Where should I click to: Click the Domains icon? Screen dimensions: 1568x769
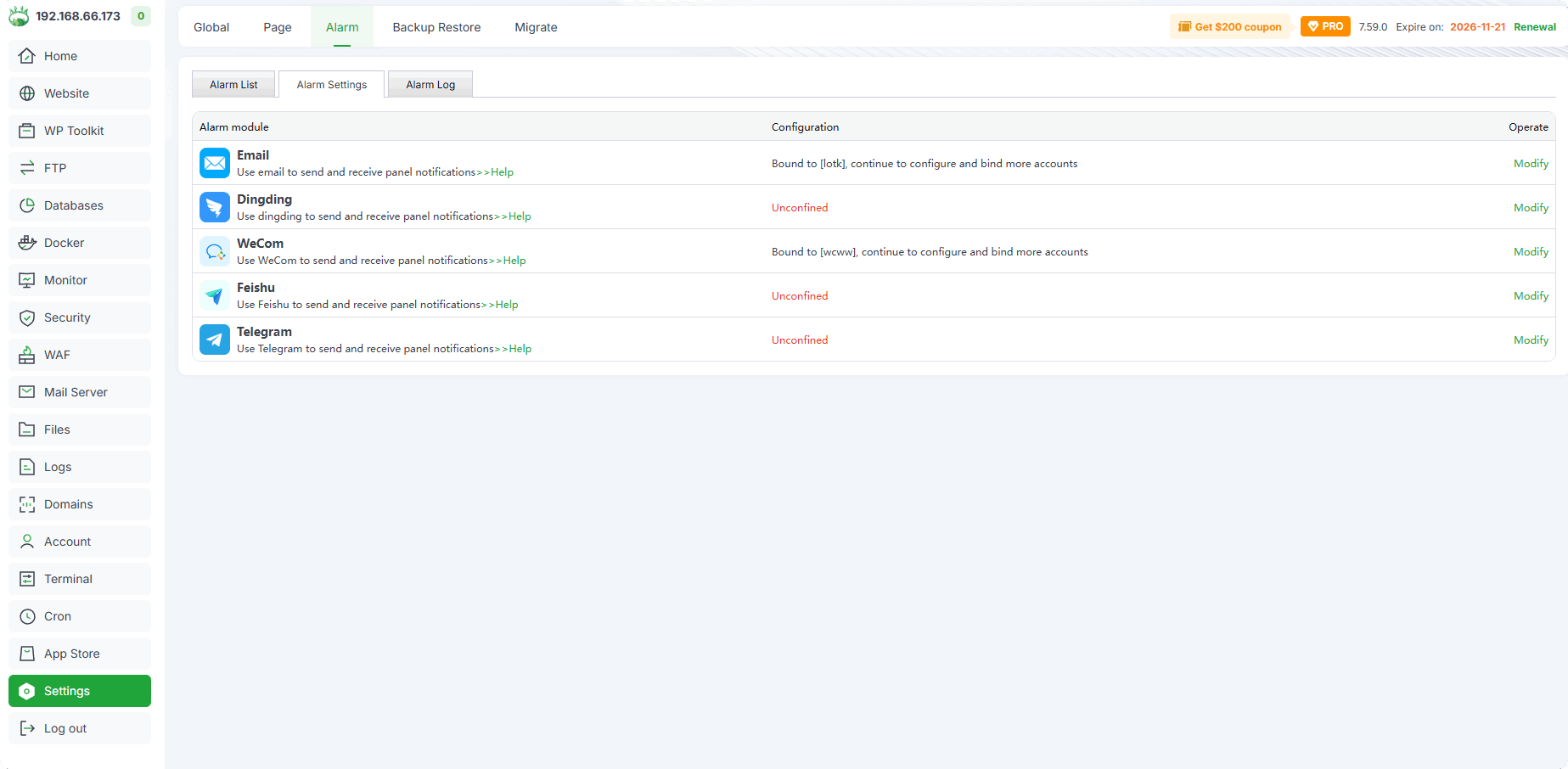pyautogui.click(x=27, y=504)
